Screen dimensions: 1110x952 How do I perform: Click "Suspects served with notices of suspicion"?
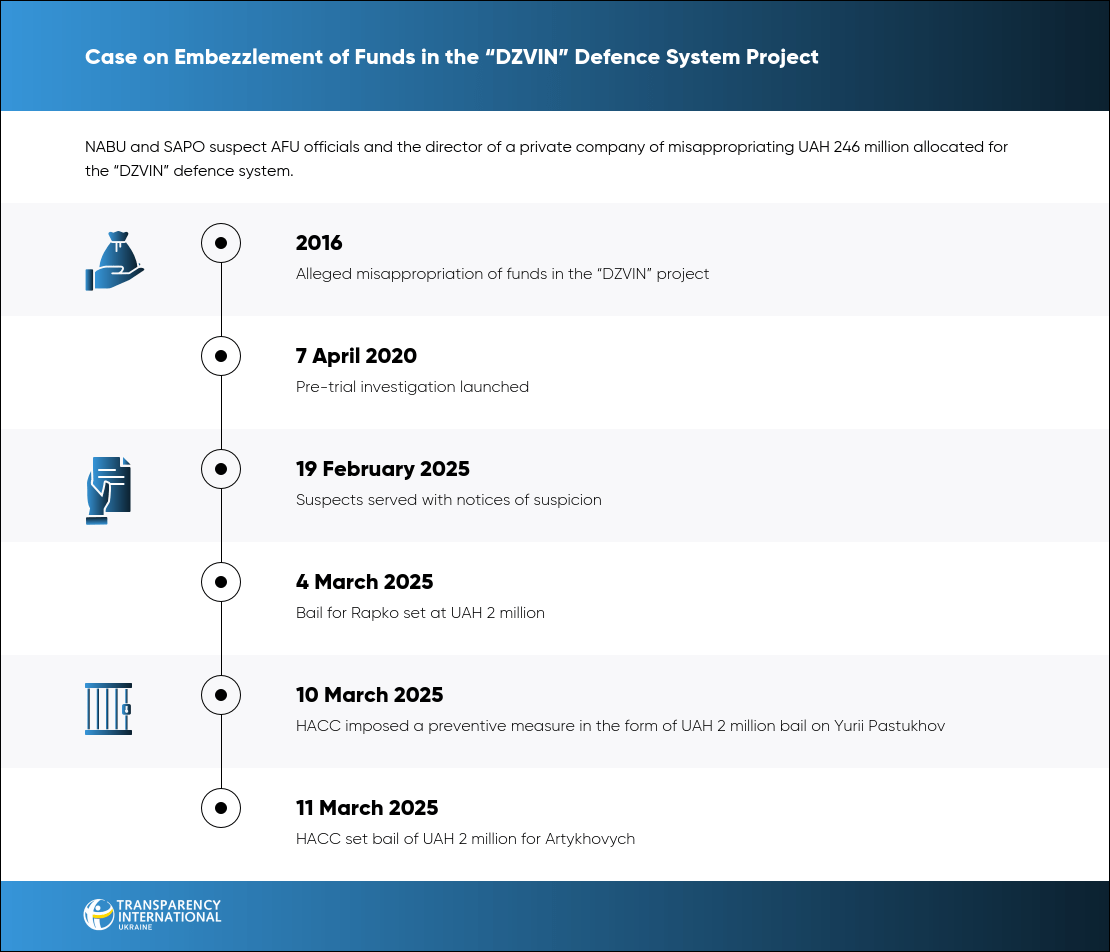(448, 500)
